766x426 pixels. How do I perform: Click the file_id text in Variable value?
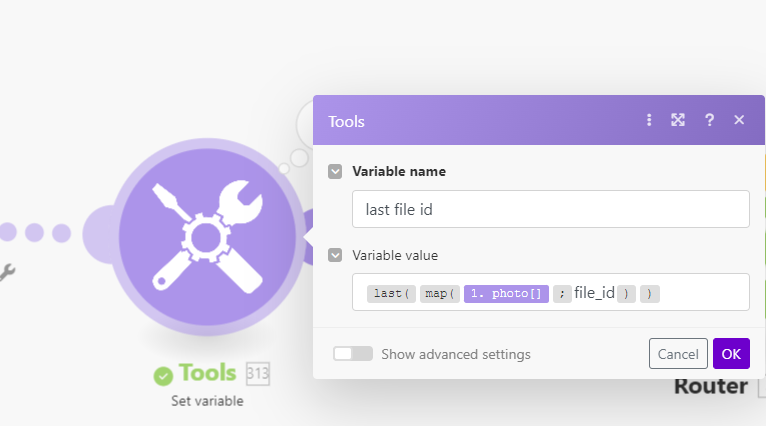point(594,293)
